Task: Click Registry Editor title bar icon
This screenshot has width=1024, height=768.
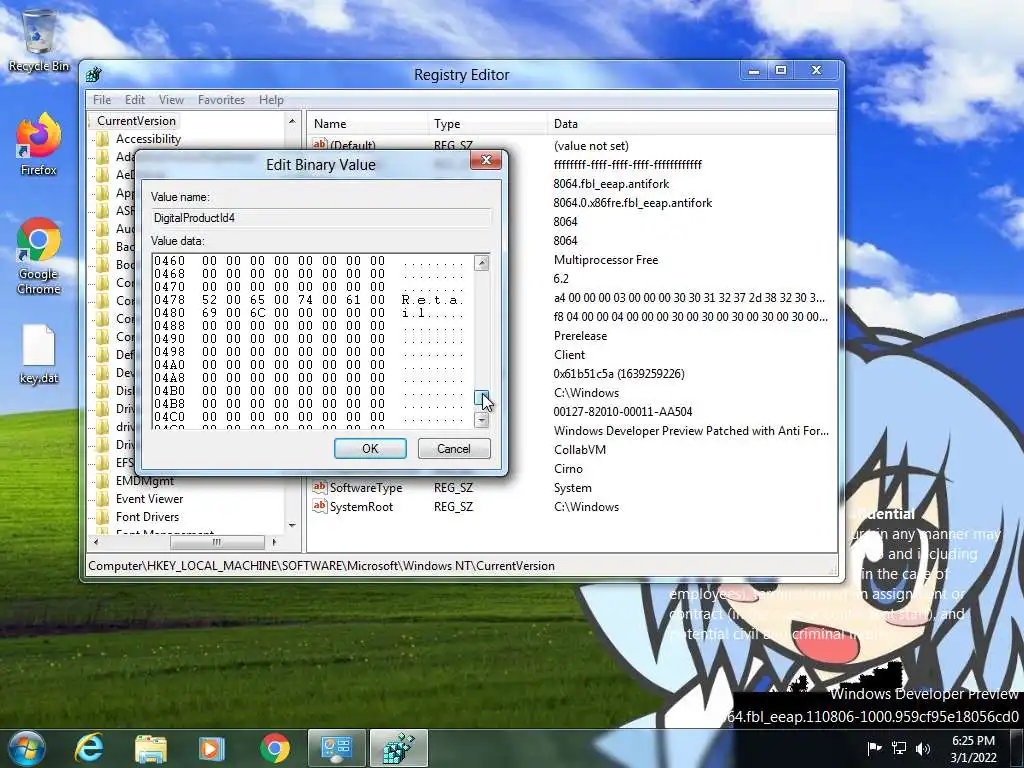Action: pos(94,74)
